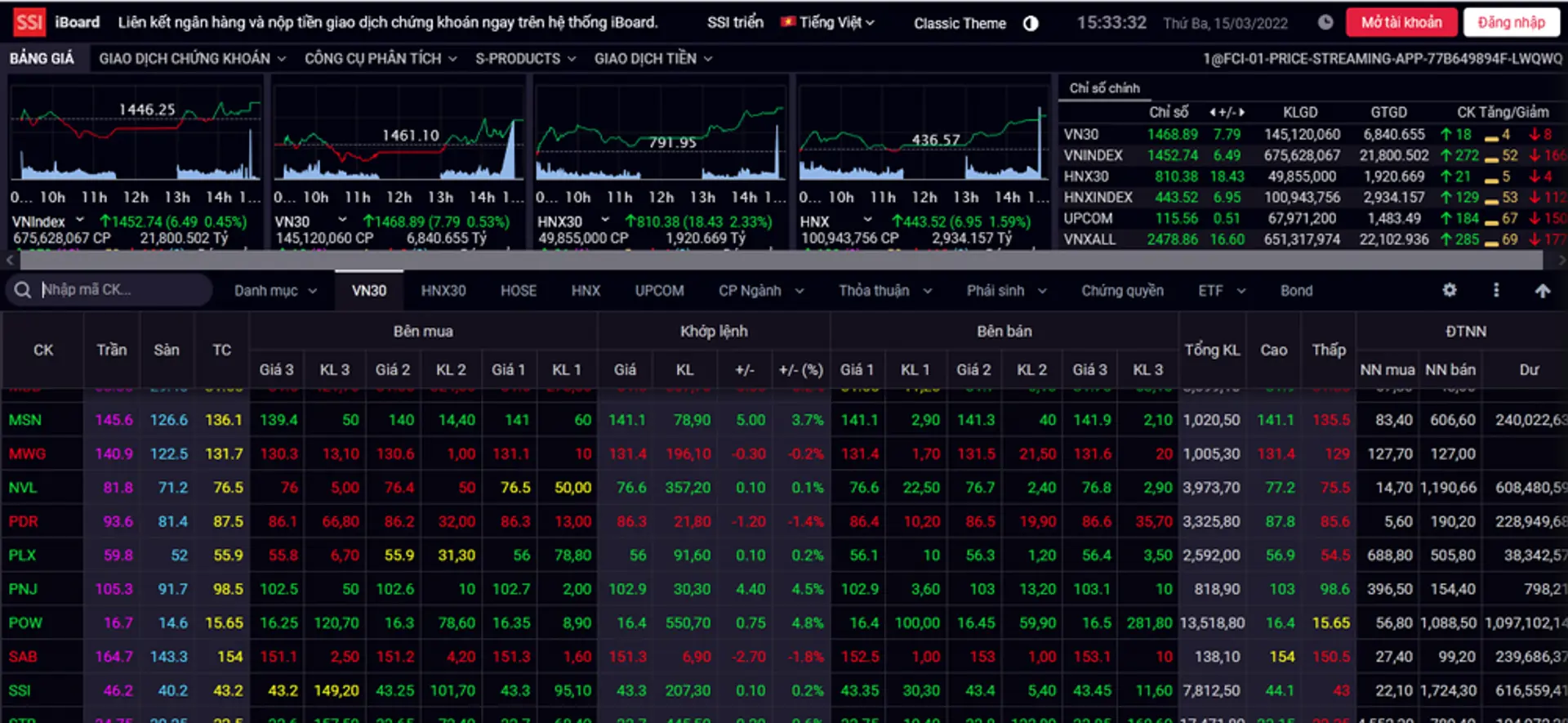Click the left arrow in +/- column header
Screen dimensions: 1568x723
[x=1212, y=113]
